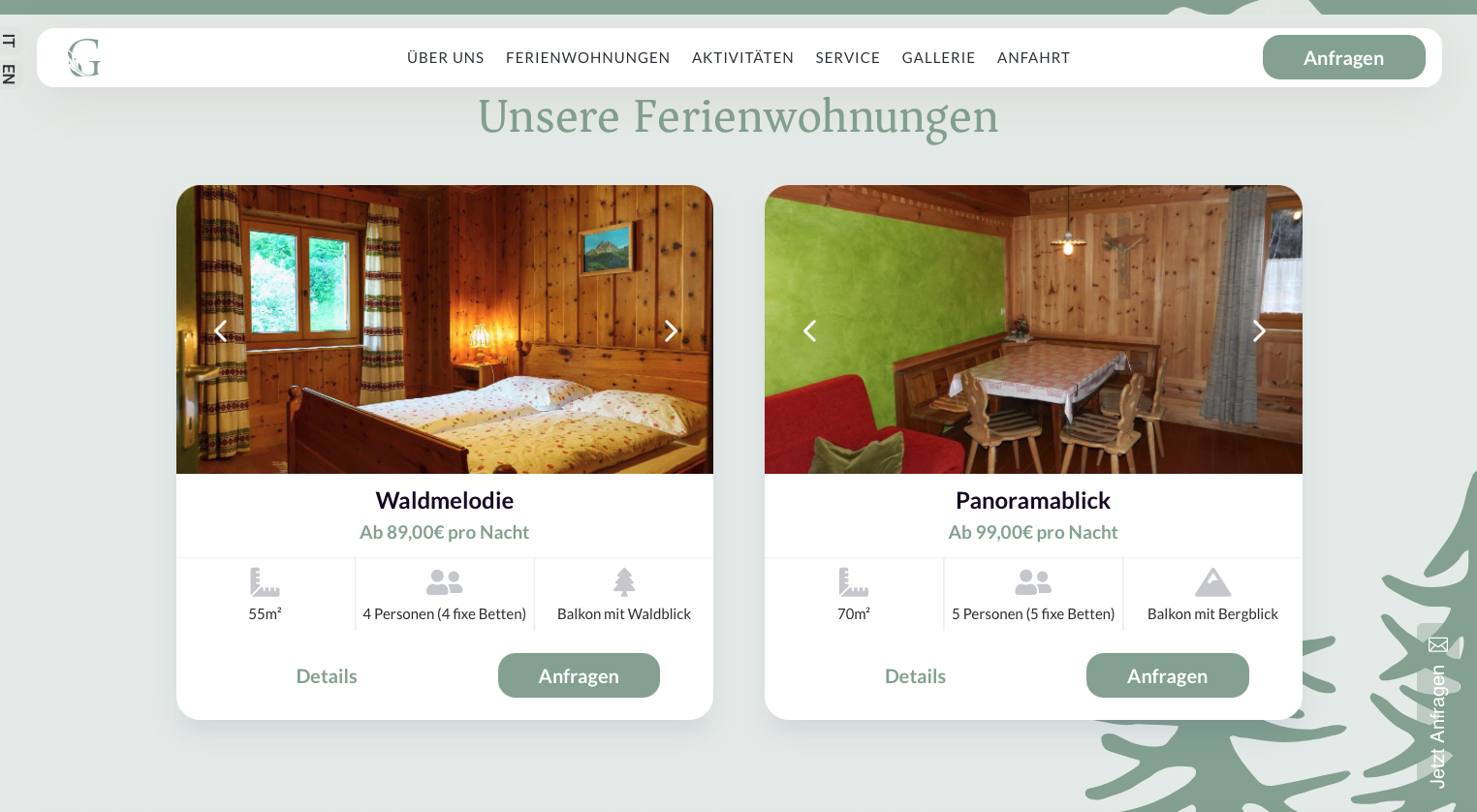Click the envelope icon on Jetzt Anfragen tab
Screen dimensions: 1477x812
(1438, 644)
